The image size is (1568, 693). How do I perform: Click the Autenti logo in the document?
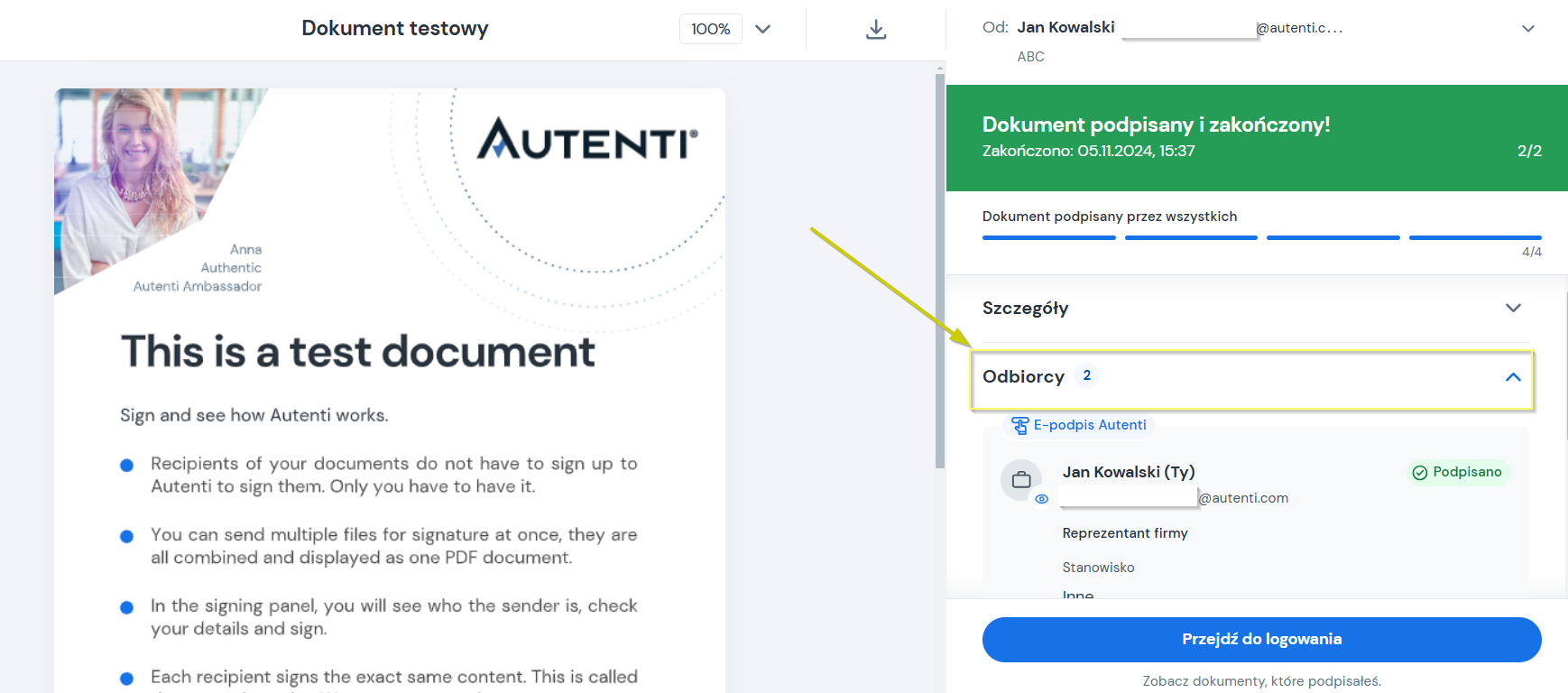[x=587, y=139]
